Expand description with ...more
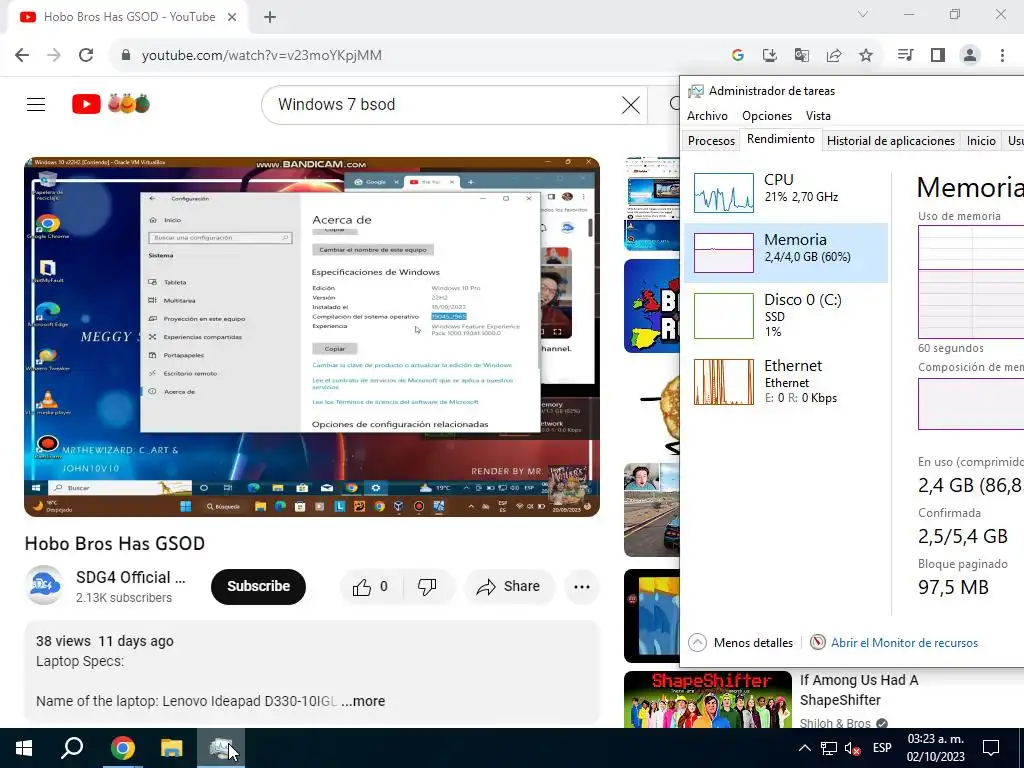Image resolution: width=1024 pixels, height=768 pixels. pos(363,701)
